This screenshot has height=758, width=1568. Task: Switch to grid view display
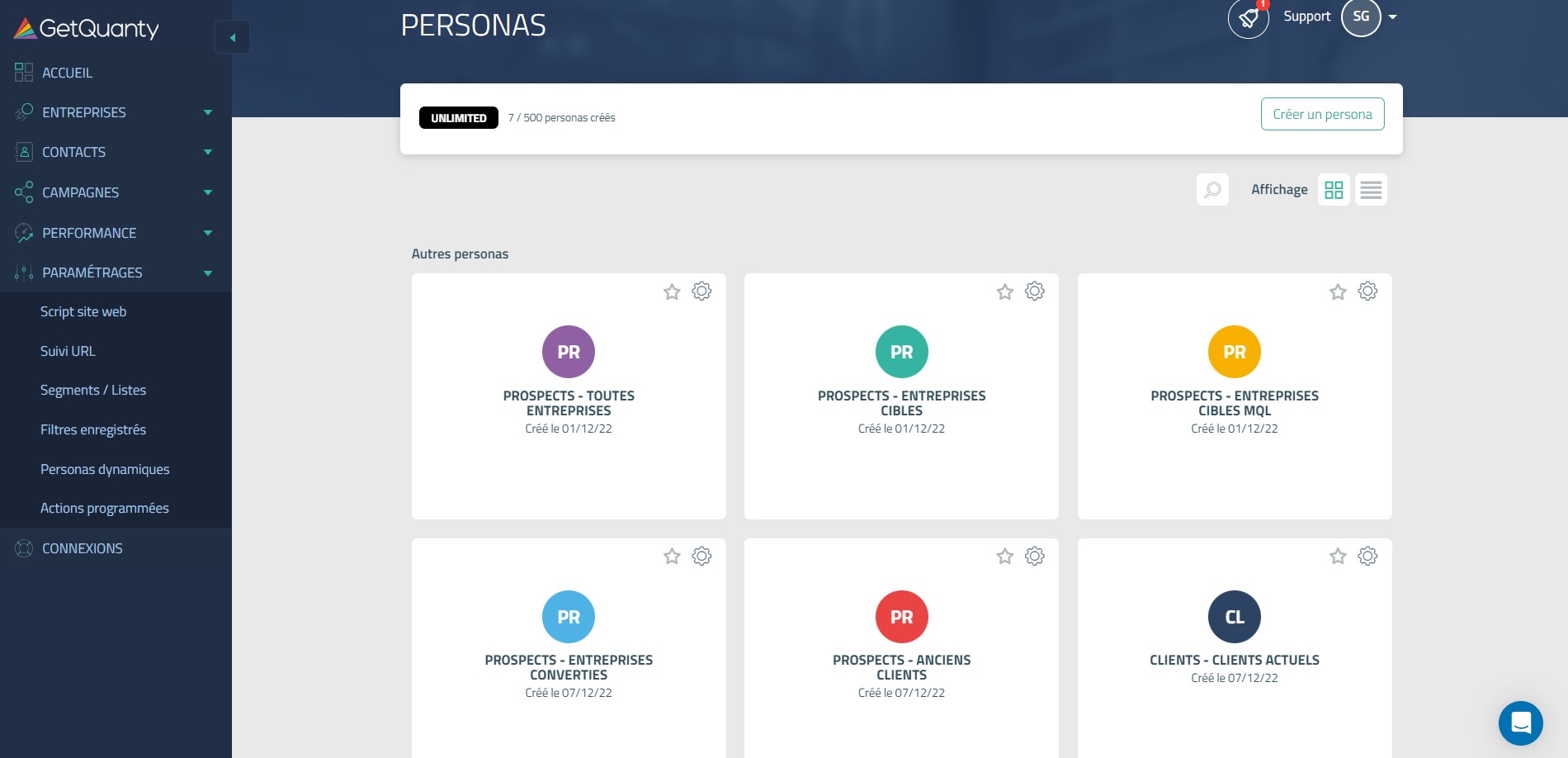point(1334,190)
